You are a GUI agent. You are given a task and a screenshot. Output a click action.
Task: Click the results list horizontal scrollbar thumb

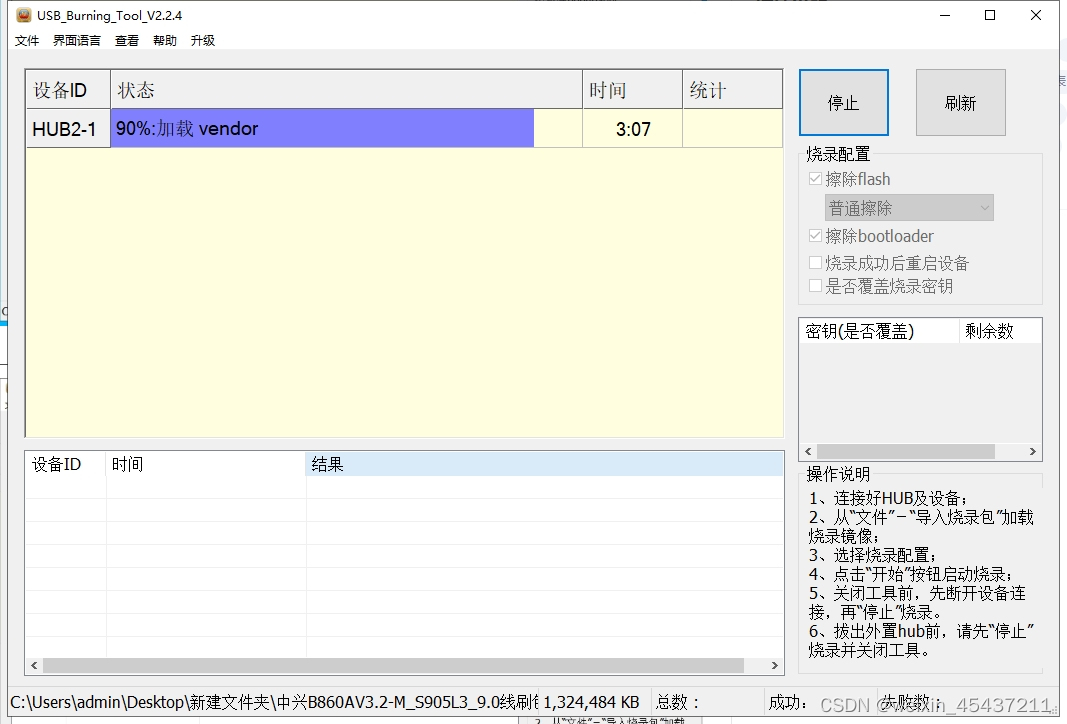393,665
